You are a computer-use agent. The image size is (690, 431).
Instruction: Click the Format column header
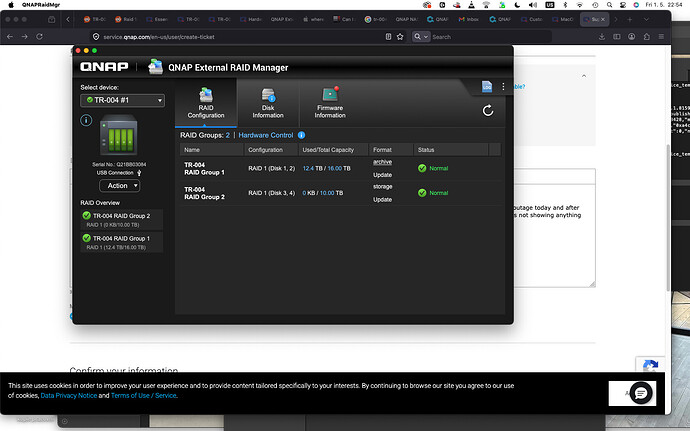(391, 150)
